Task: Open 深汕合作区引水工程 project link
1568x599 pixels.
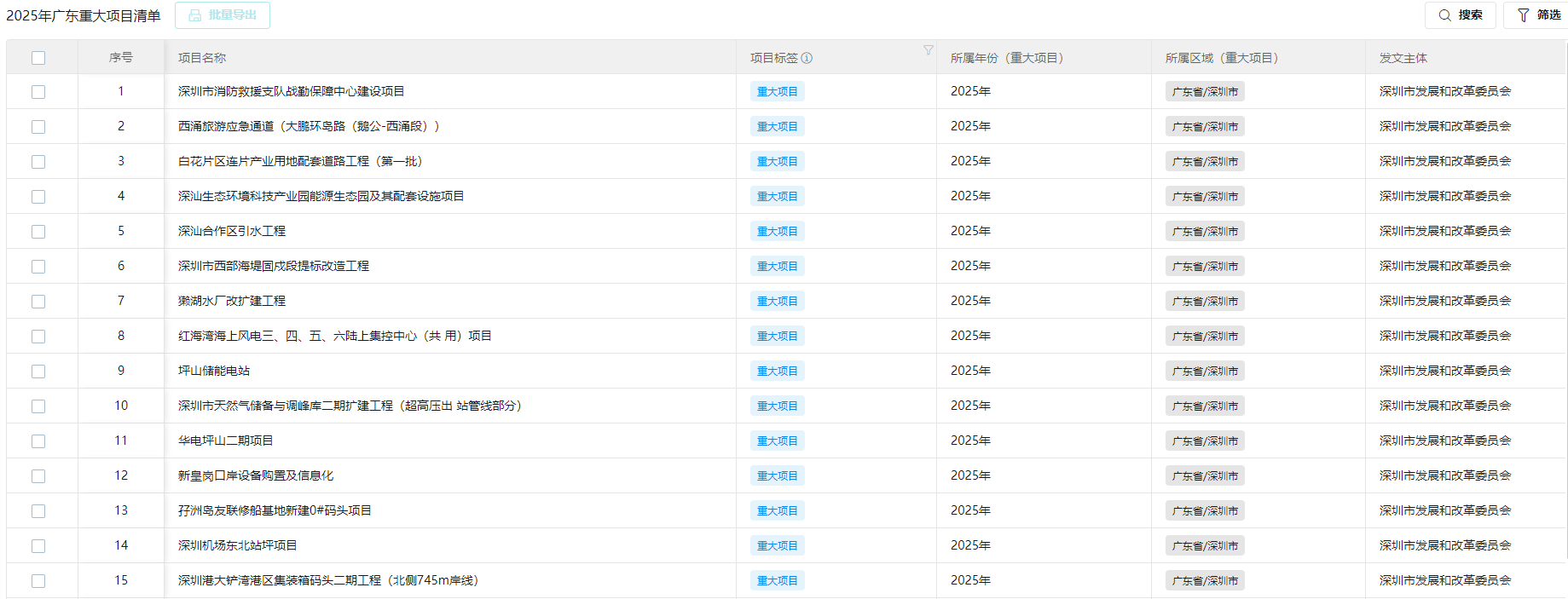Action: tap(232, 231)
